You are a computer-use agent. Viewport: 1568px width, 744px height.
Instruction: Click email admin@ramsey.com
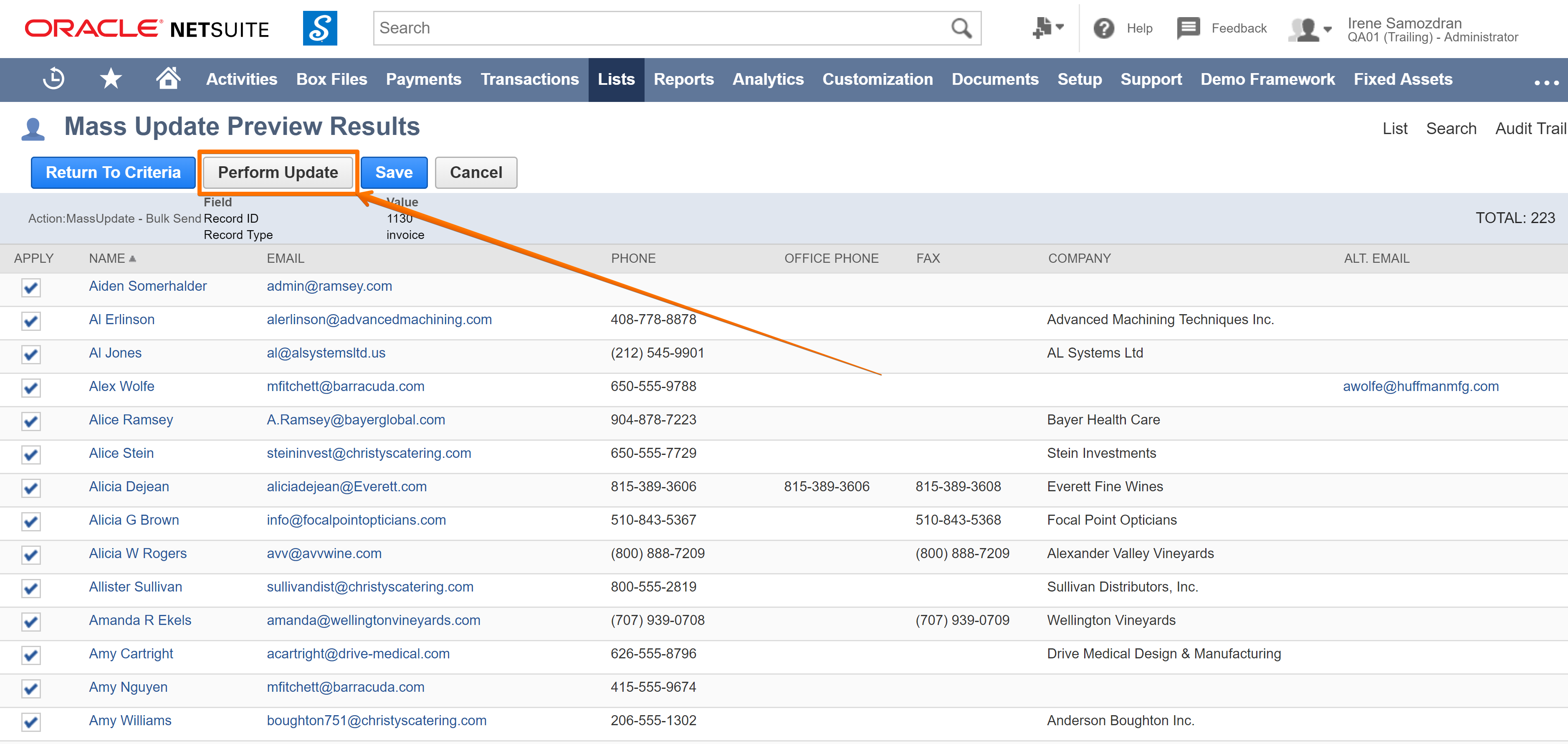329,286
